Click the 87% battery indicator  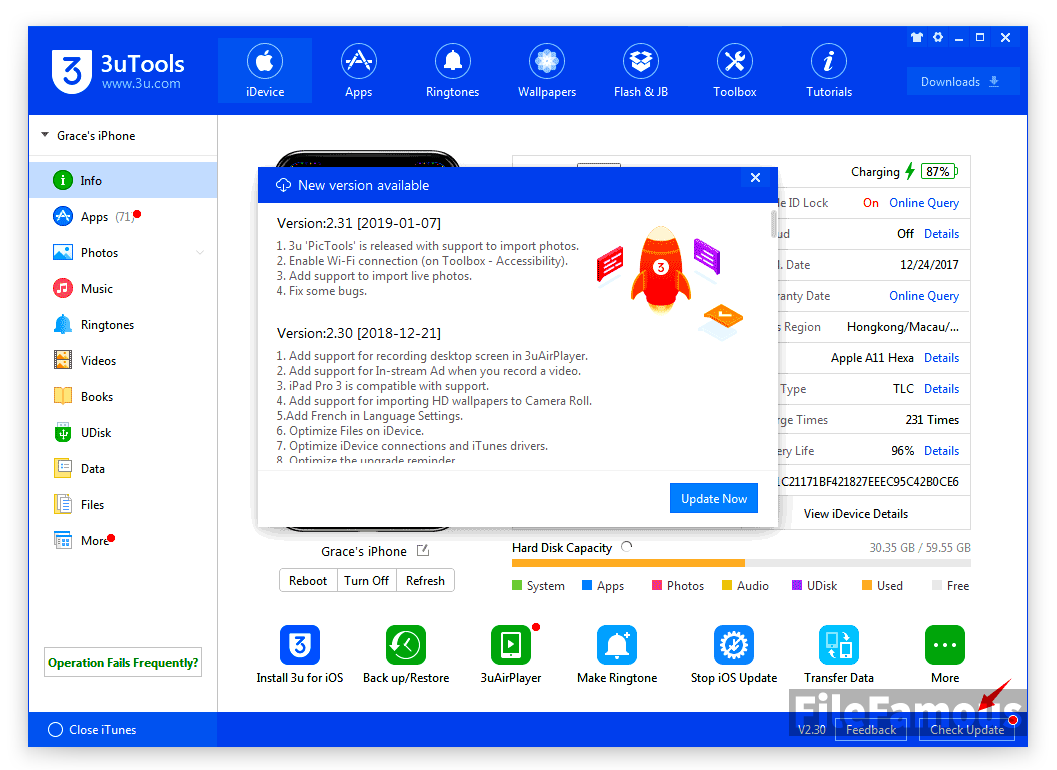939,171
